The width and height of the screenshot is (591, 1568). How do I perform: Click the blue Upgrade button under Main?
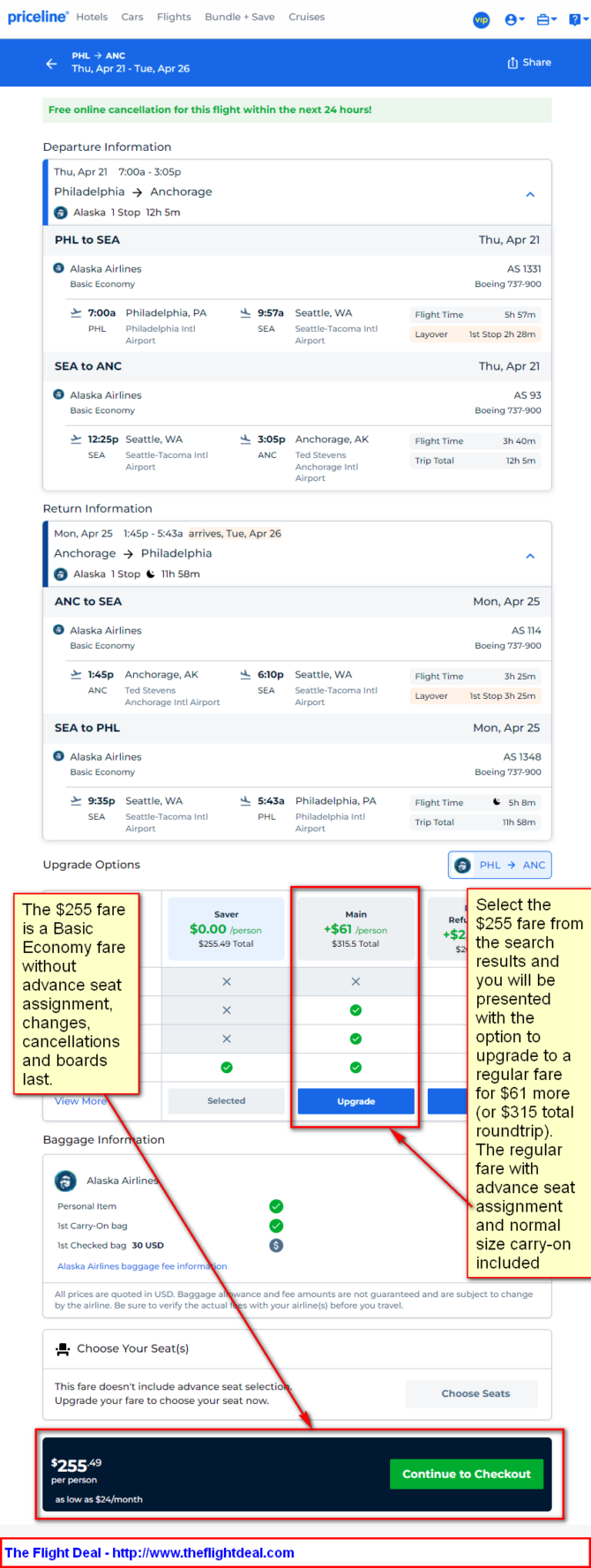pyautogui.click(x=355, y=1101)
